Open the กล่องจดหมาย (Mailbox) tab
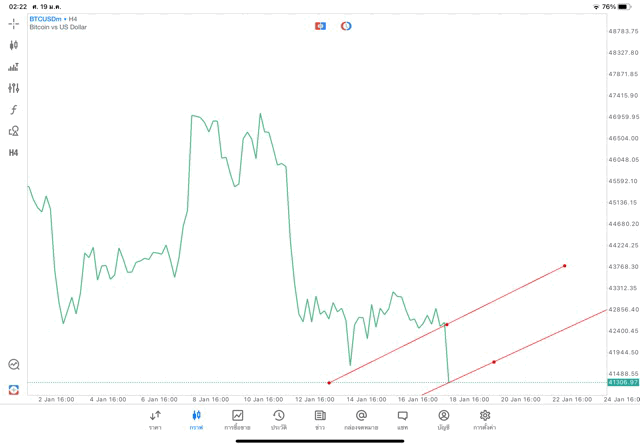640x447 pixels. click(x=361, y=419)
